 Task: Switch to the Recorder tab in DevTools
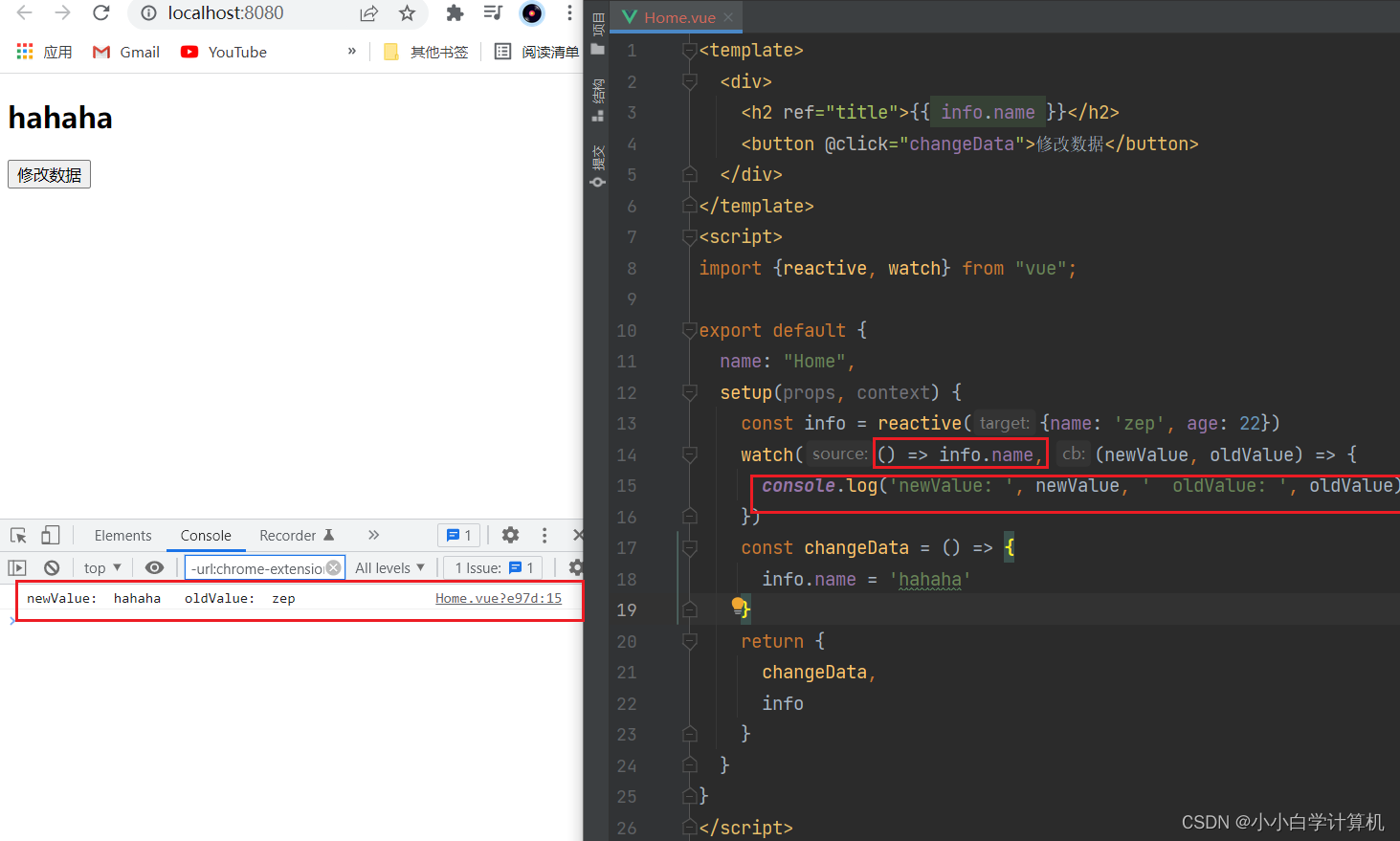coord(296,536)
